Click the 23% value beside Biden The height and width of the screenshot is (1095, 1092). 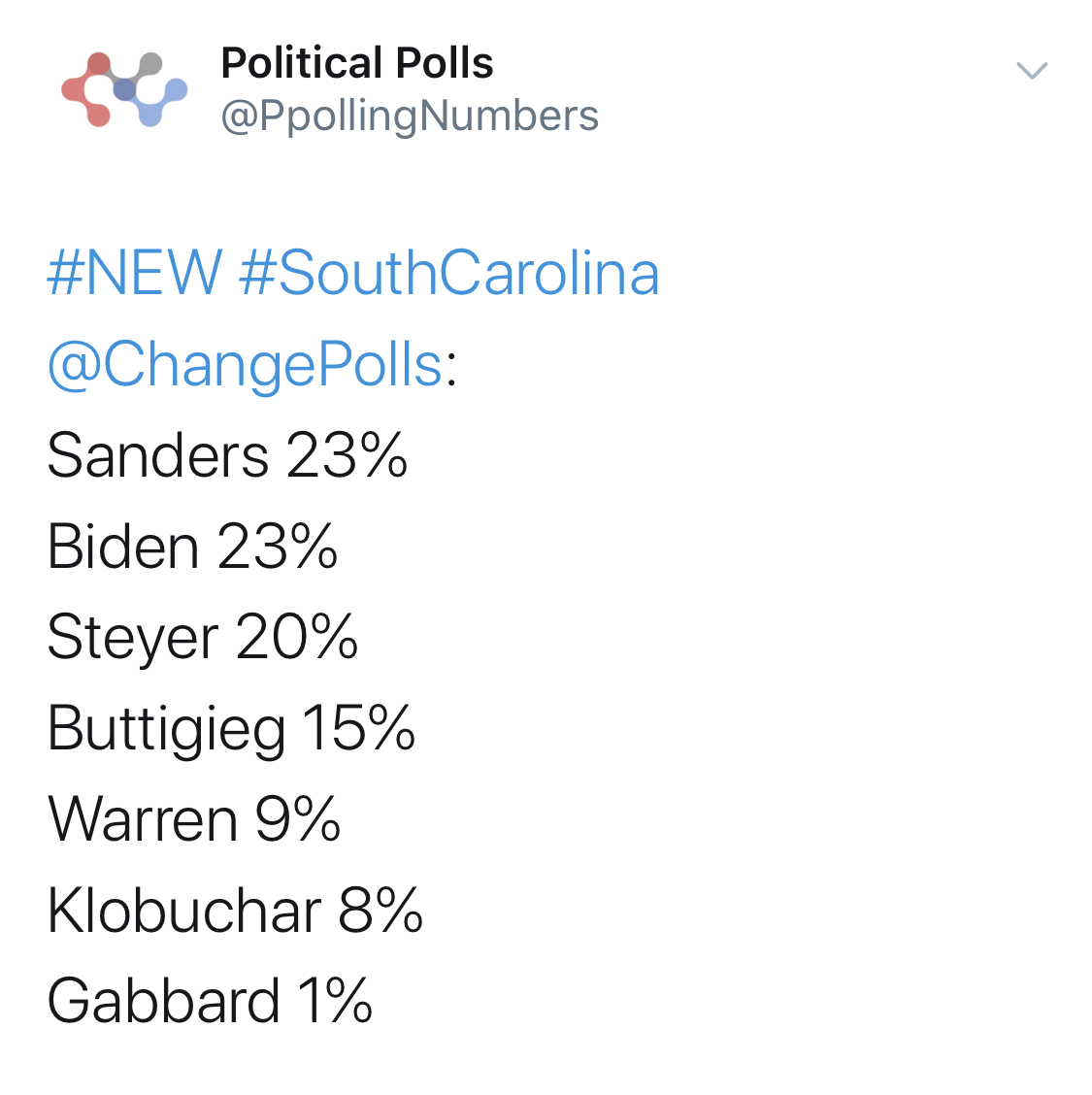(x=278, y=547)
